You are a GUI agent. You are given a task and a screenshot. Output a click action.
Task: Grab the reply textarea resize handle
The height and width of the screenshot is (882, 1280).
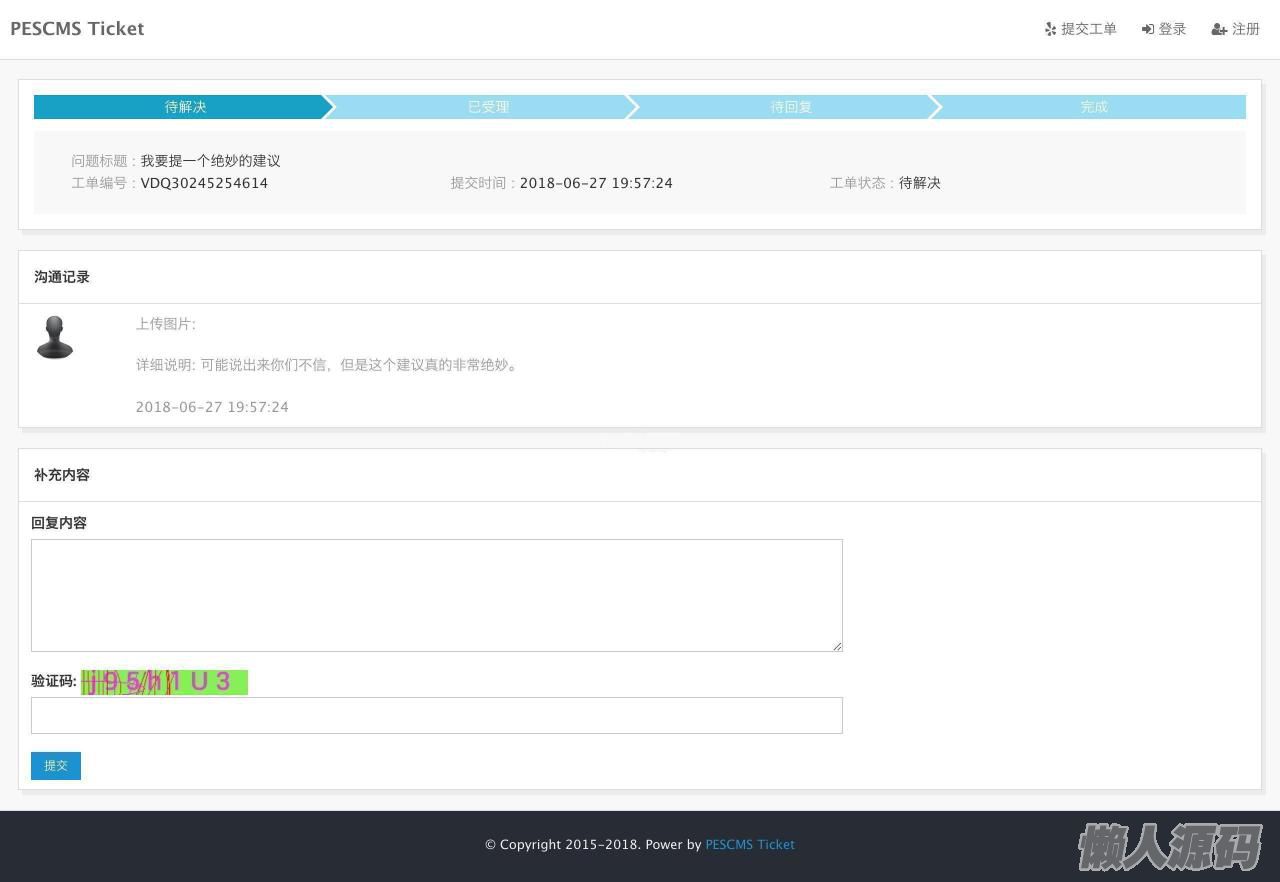pyautogui.click(x=837, y=646)
